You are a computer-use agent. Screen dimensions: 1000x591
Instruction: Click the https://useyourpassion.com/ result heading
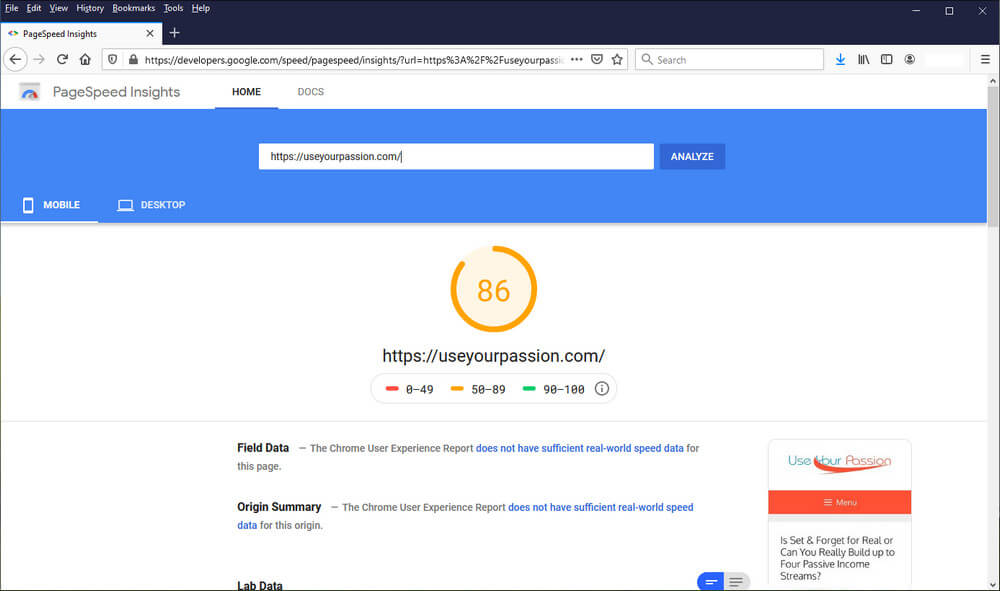click(494, 356)
